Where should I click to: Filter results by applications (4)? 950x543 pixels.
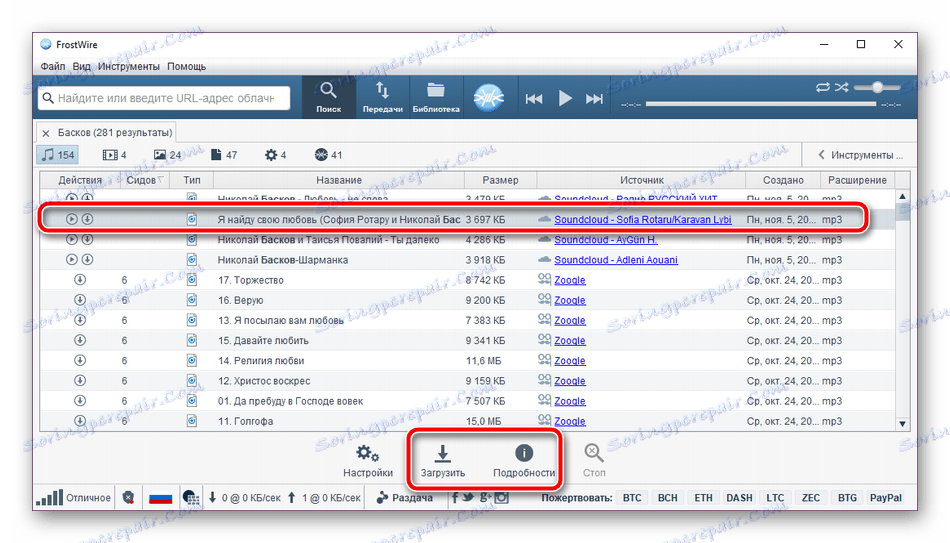[x=275, y=155]
